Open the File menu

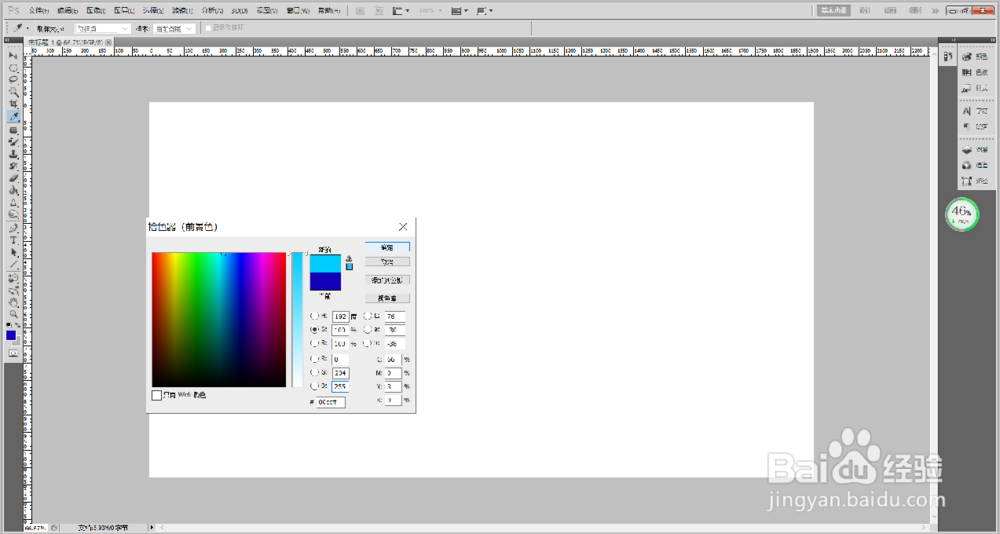point(39,11)
